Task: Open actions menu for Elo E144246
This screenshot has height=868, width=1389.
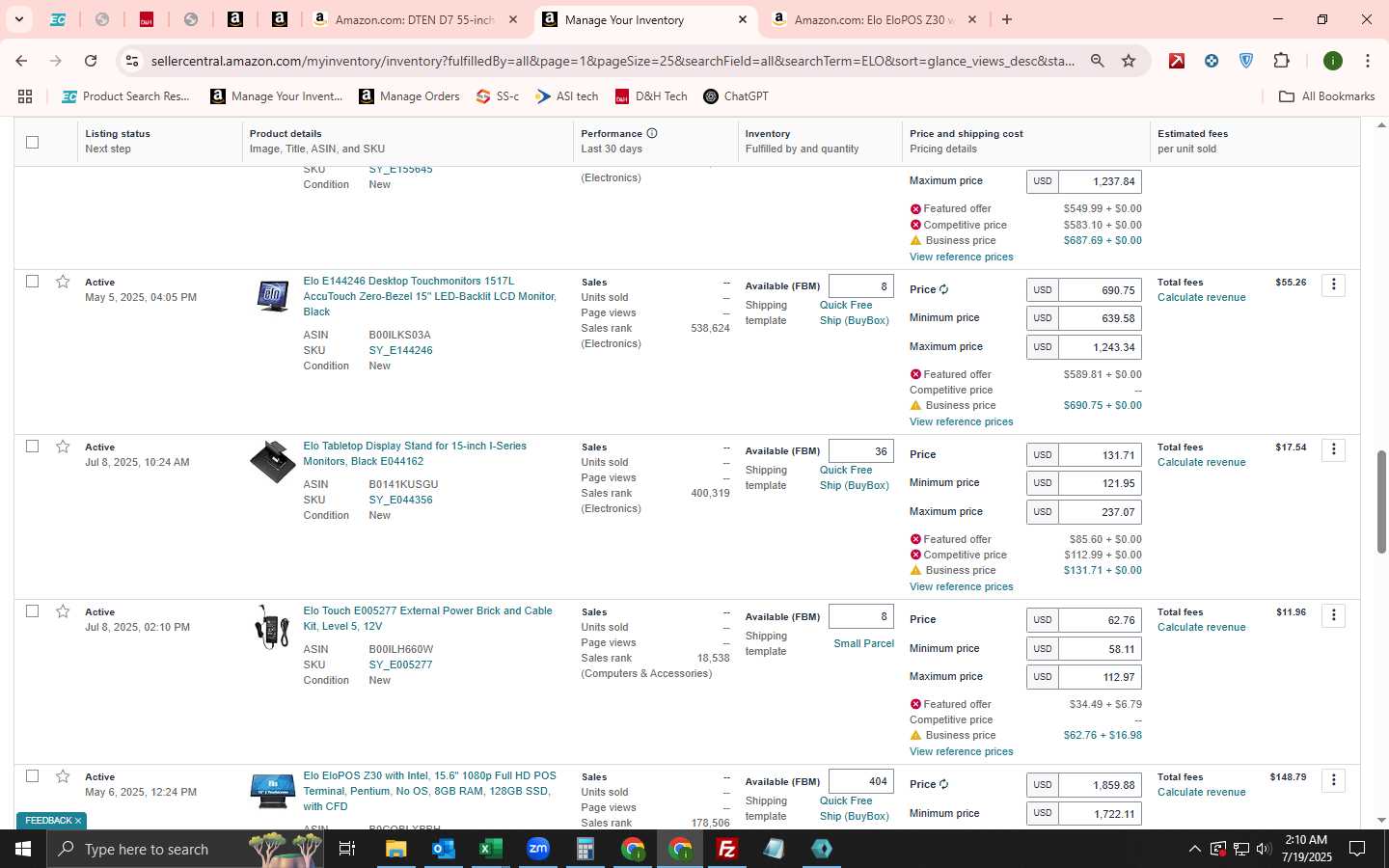Action: coord(1333,285)
